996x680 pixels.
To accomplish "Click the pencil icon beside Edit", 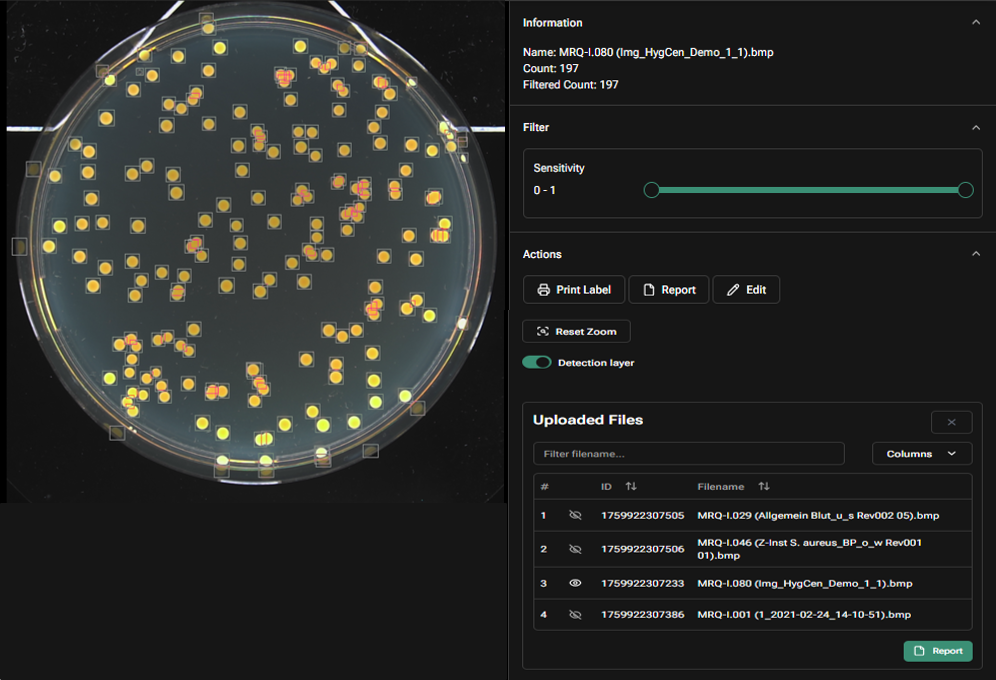I will 733,290.
